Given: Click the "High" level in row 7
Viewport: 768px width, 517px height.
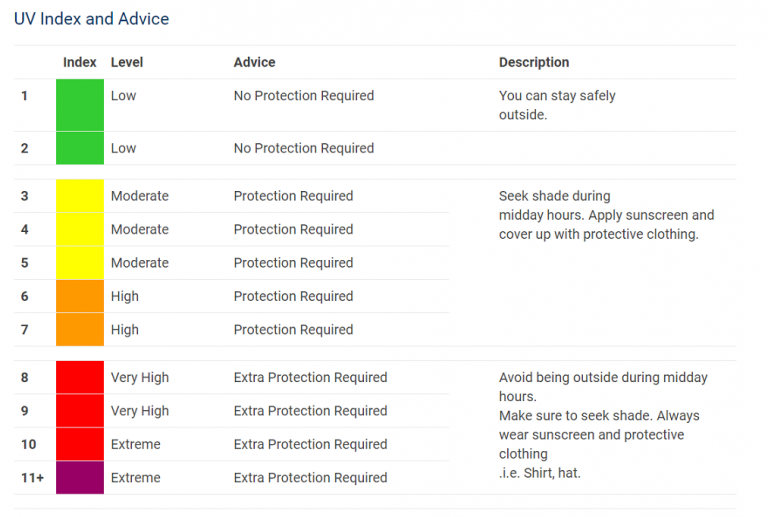Looking at the screenshot, I should pyautogui.click(x=125, y=330).
